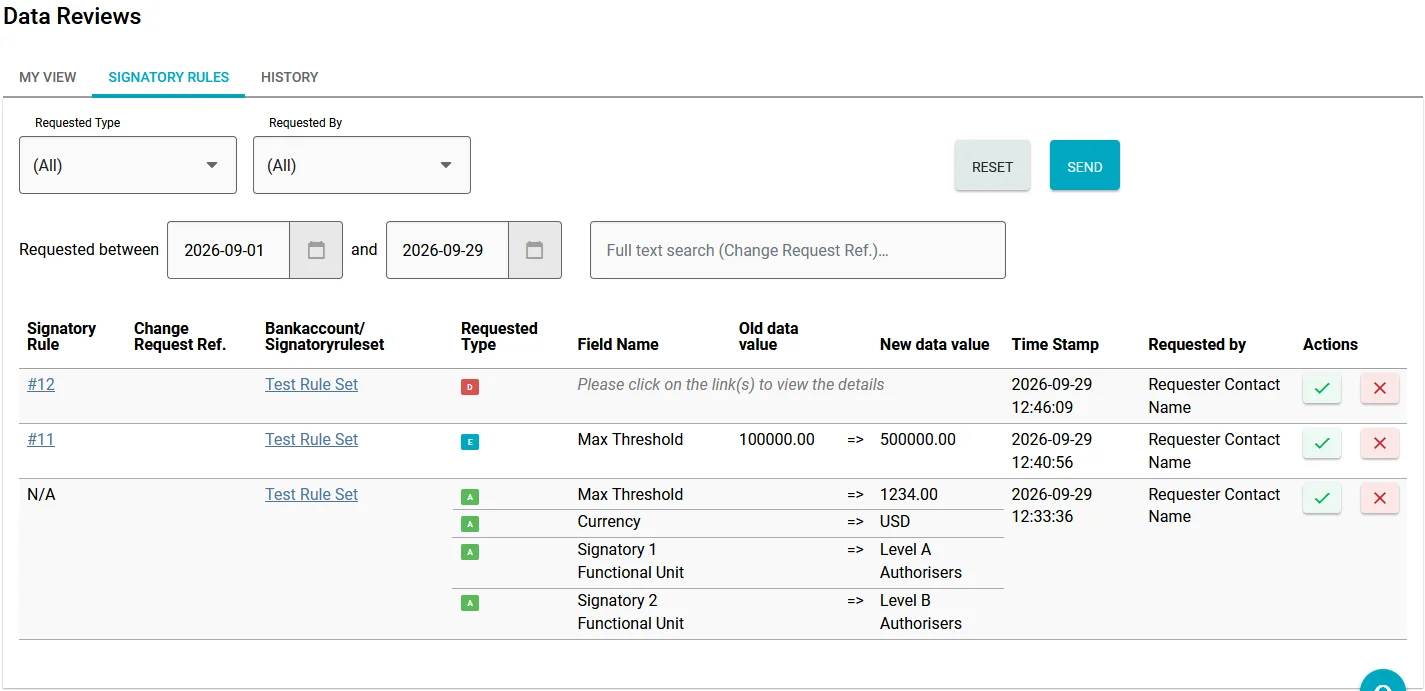This screenshot has height=691, width=1425.
Task: Open the Requested Type dropdown
Action: (x=128, y=165)
